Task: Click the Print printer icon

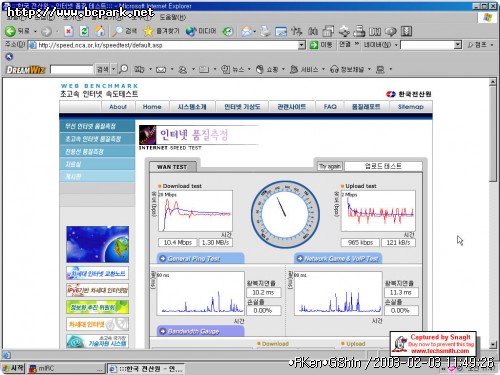Action: (x=265, y=31)
